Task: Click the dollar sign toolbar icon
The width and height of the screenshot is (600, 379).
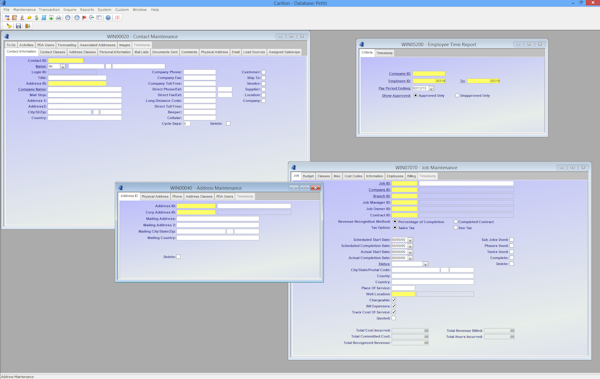Action: click(x=36, y=18)
